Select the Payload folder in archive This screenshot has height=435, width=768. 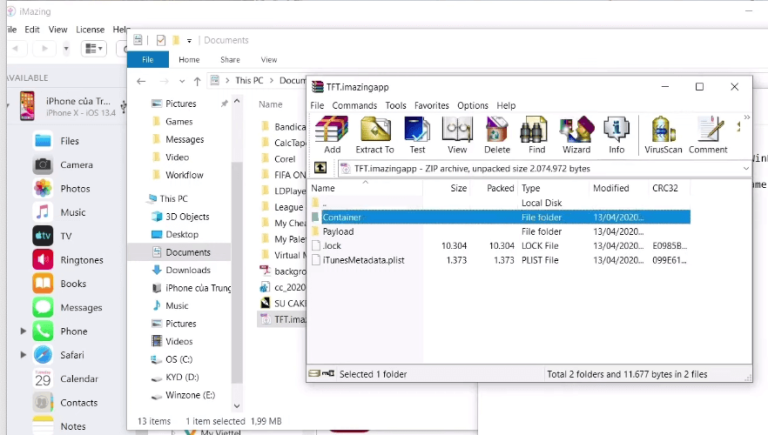pyautogui.click(x=338, y=231)
